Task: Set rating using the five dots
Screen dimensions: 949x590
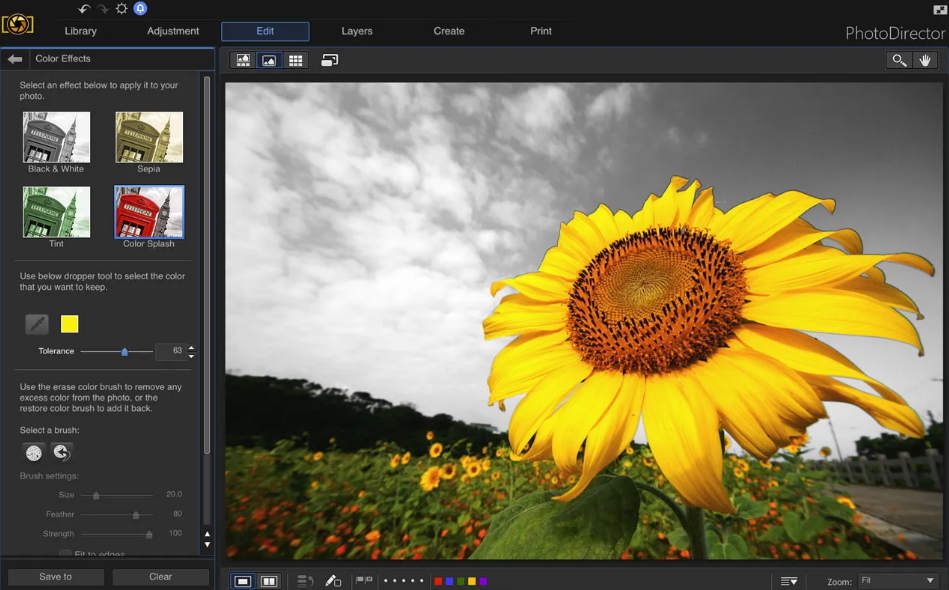Action: coord(403,581)
